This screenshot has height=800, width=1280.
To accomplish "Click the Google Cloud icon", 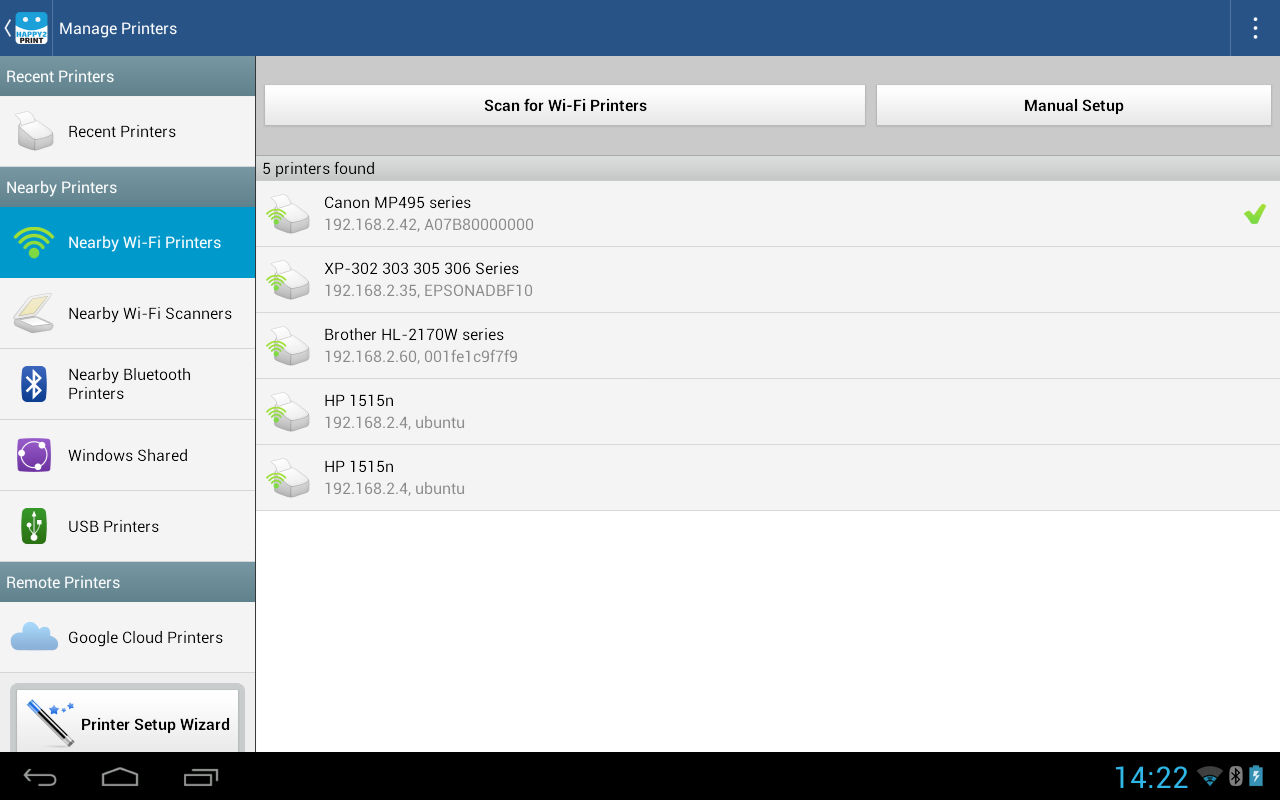I will tap(34, 637).
